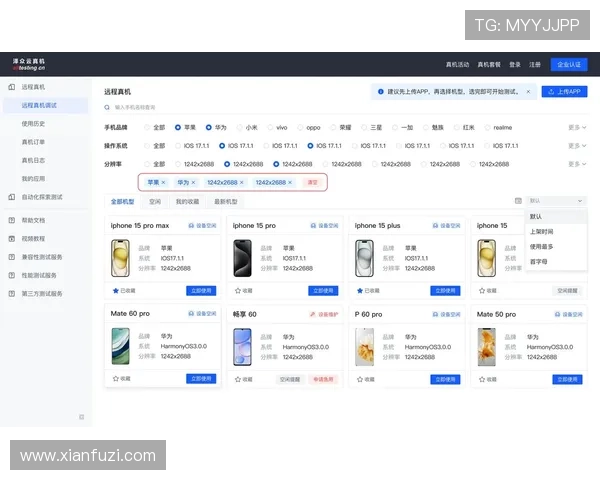Click 空闲提醒 on the iphone 15 card
Screen dimensions: 600x480
coord(567,291)
